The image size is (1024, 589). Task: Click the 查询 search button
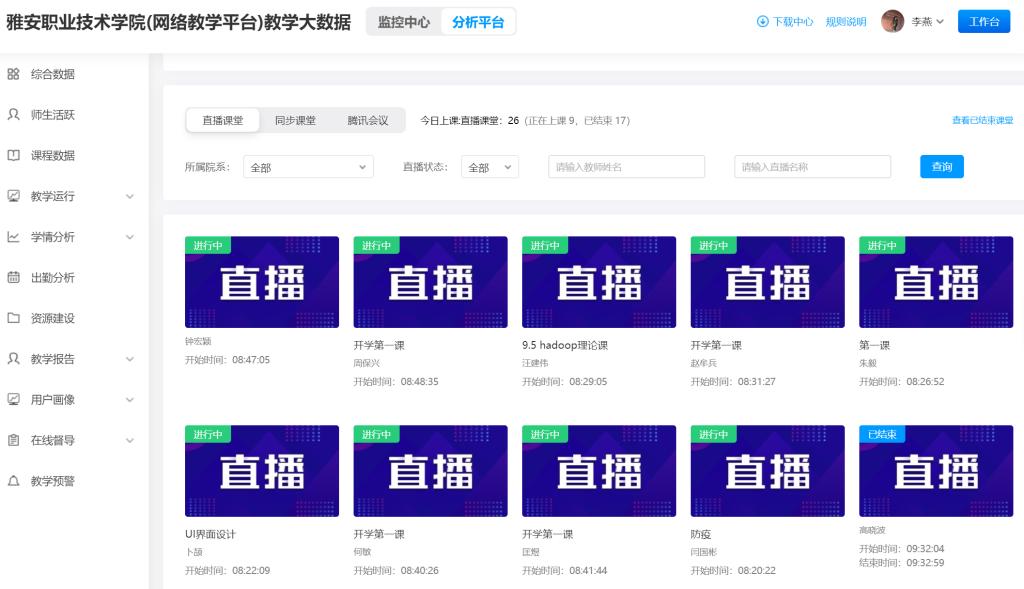(941, 167)
